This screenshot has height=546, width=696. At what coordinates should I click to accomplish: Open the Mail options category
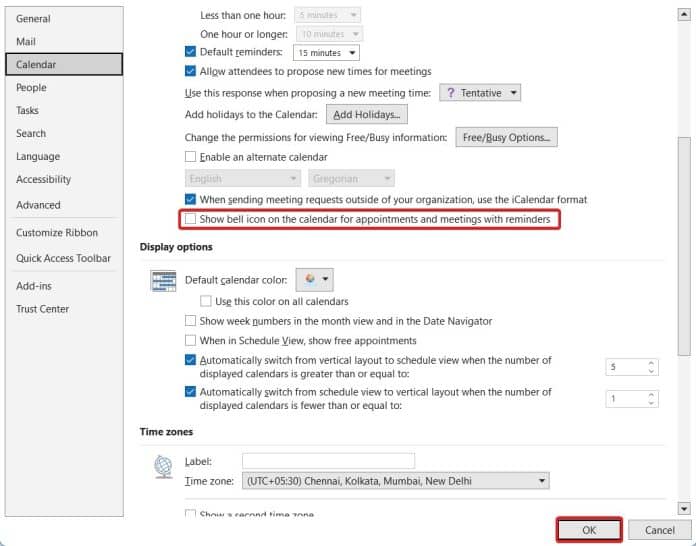click(x=26, y=42)
